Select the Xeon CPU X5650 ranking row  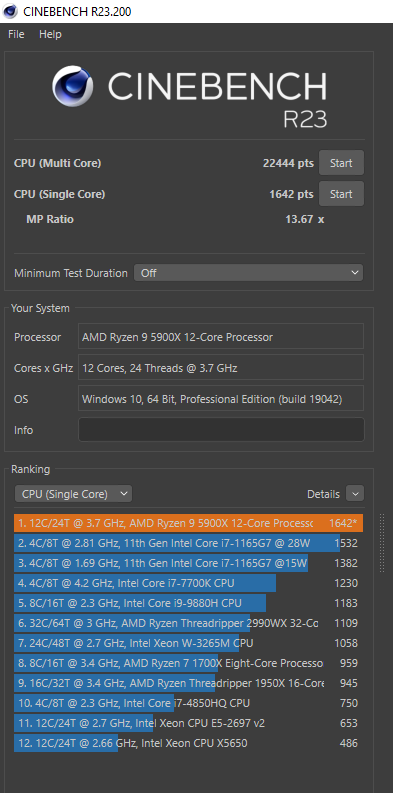point(188,743)
